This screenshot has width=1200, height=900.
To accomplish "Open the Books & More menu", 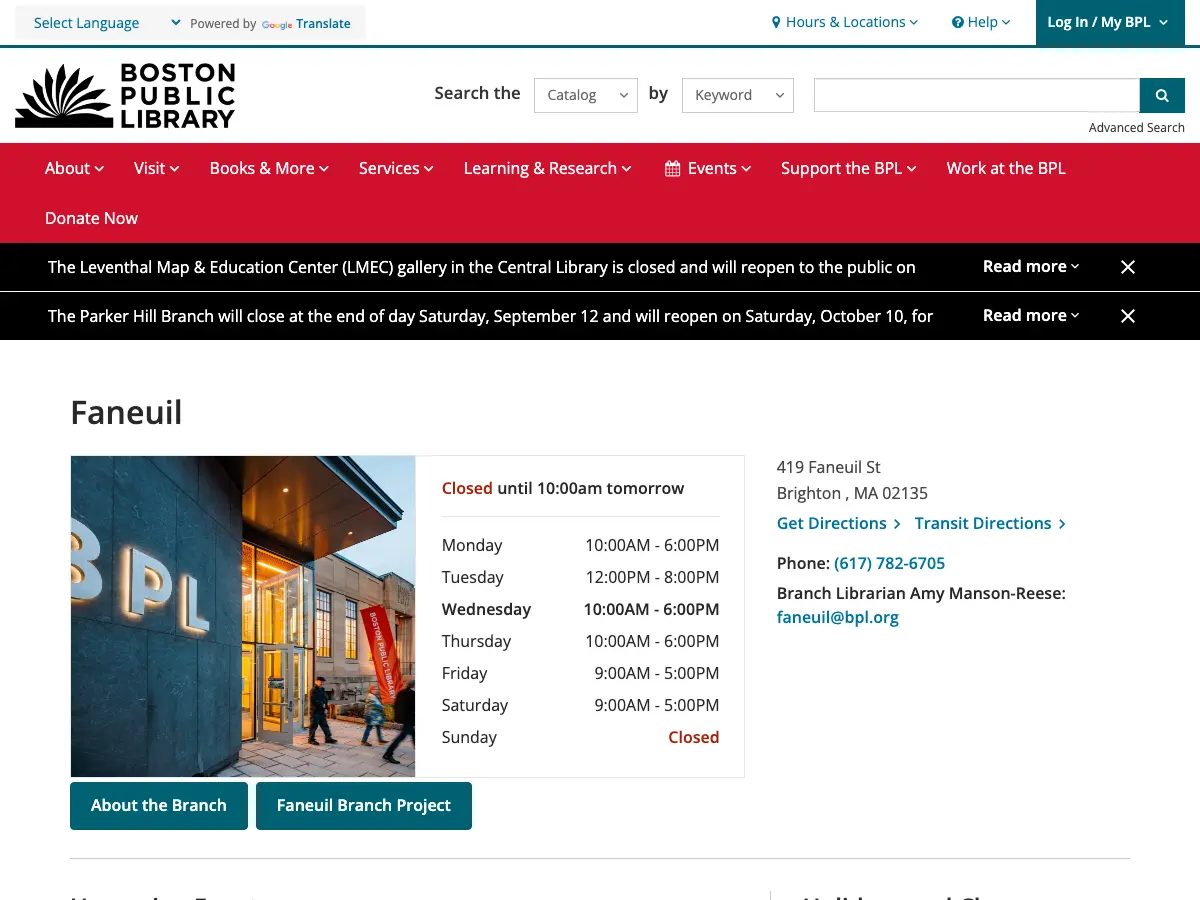I will pyautogui.click(x=269, y=168).
